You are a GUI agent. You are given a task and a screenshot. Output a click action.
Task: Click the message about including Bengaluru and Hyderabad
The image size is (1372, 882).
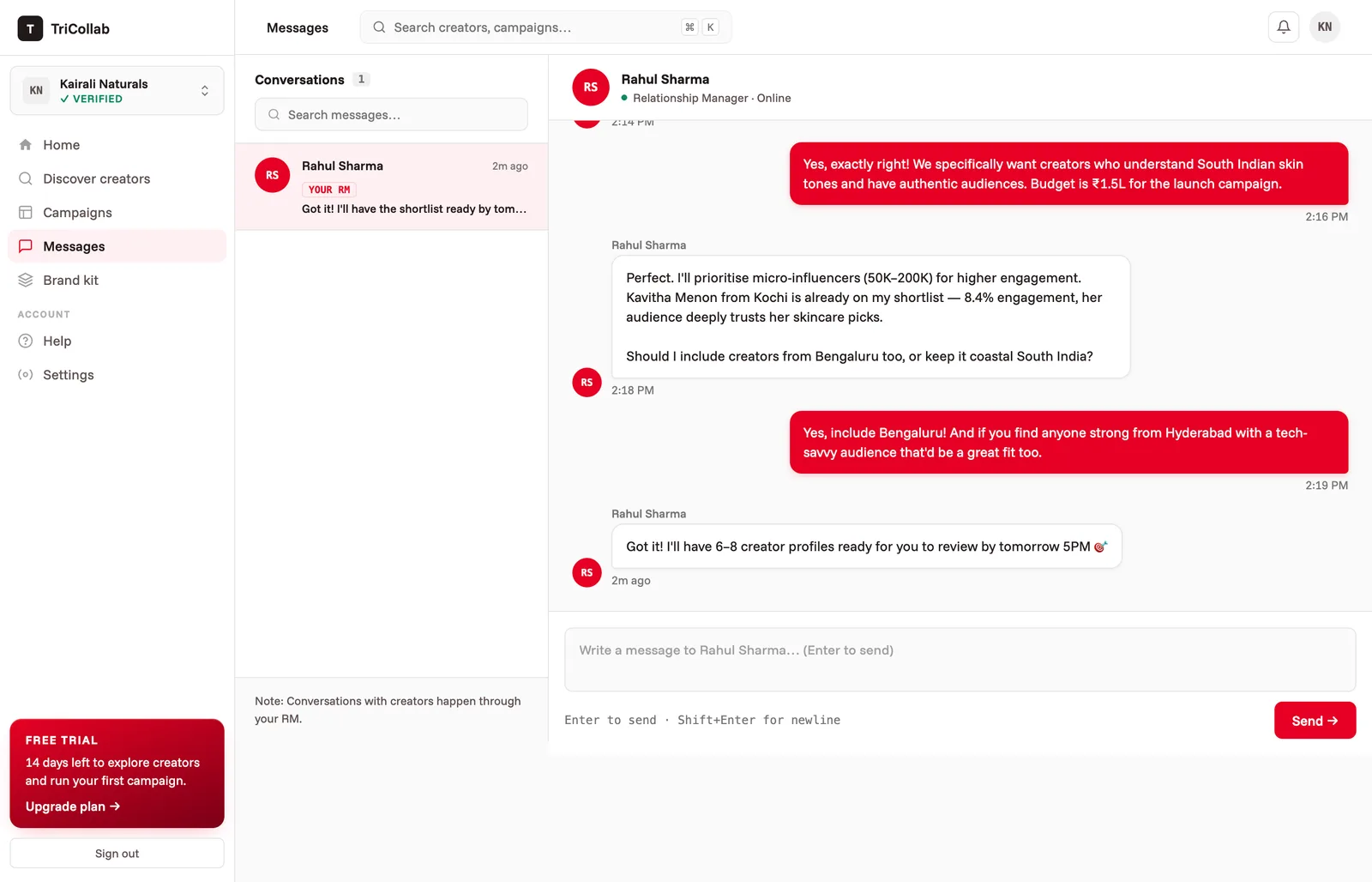pyautogui.click(x=1068, y=443)
